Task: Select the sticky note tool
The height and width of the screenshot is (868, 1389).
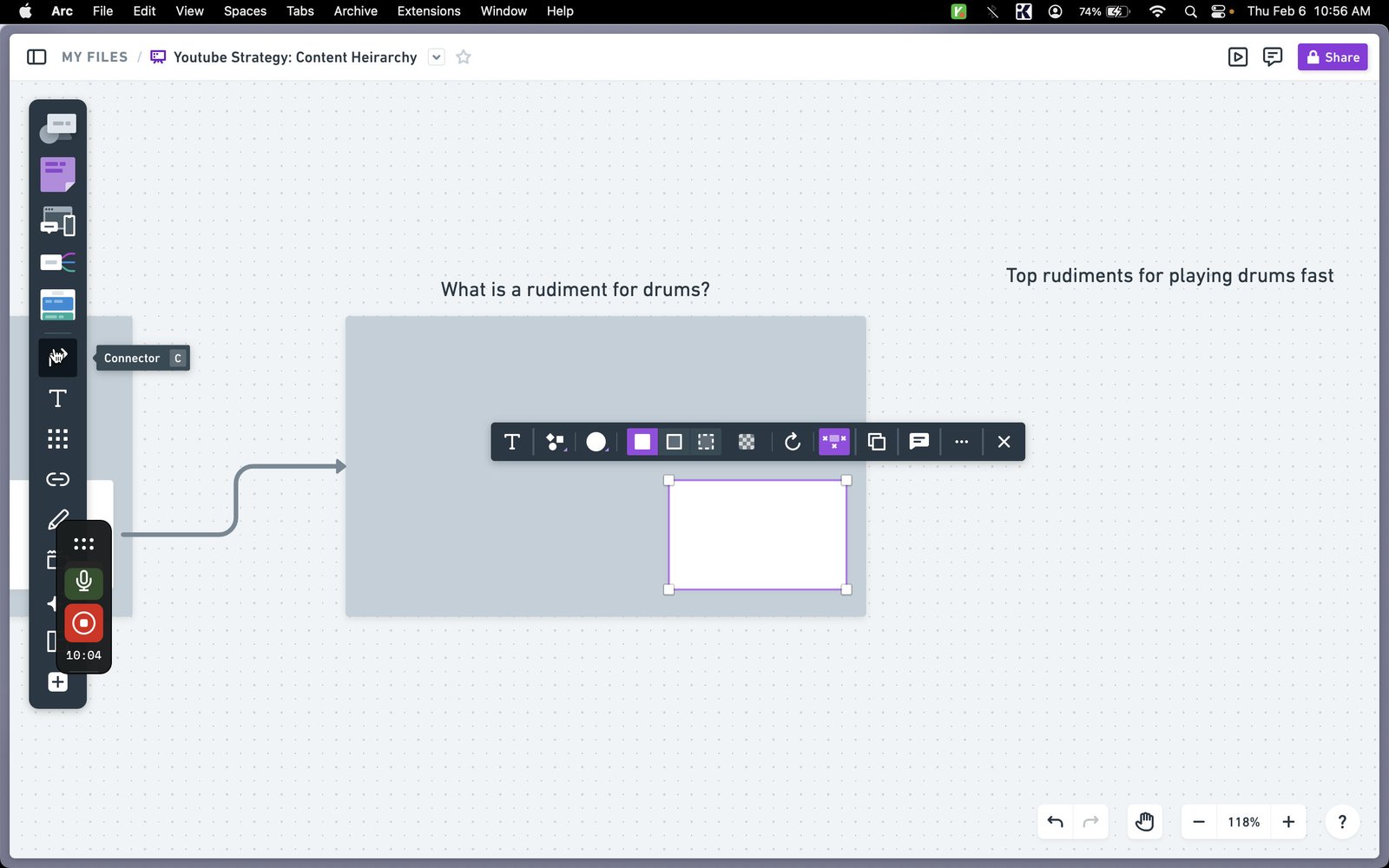Action: 57,174
